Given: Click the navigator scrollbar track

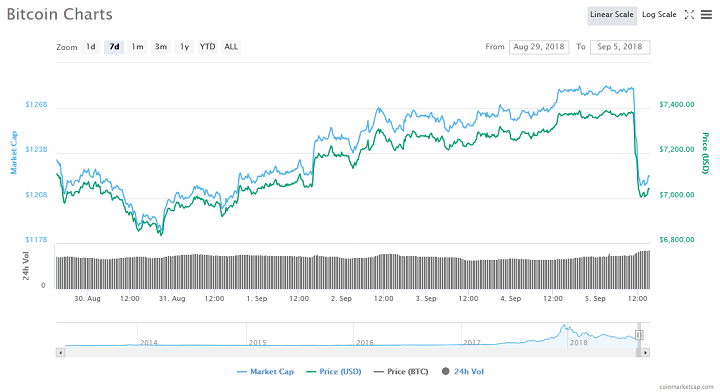Looking at the screenshot, I should click(349, 353).
